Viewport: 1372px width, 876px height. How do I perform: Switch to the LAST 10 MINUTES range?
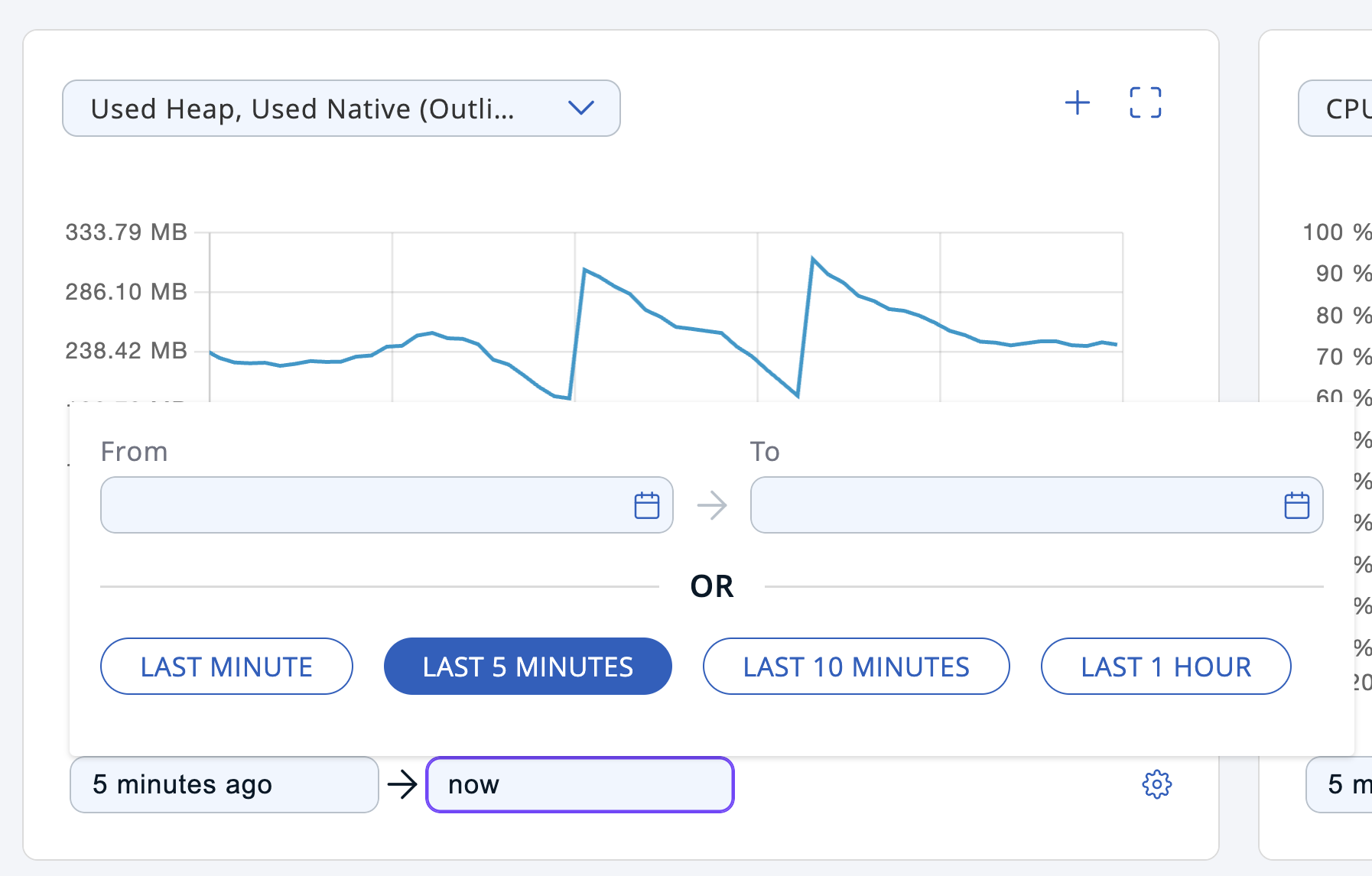pyautogui.click(x=856, y=667)
